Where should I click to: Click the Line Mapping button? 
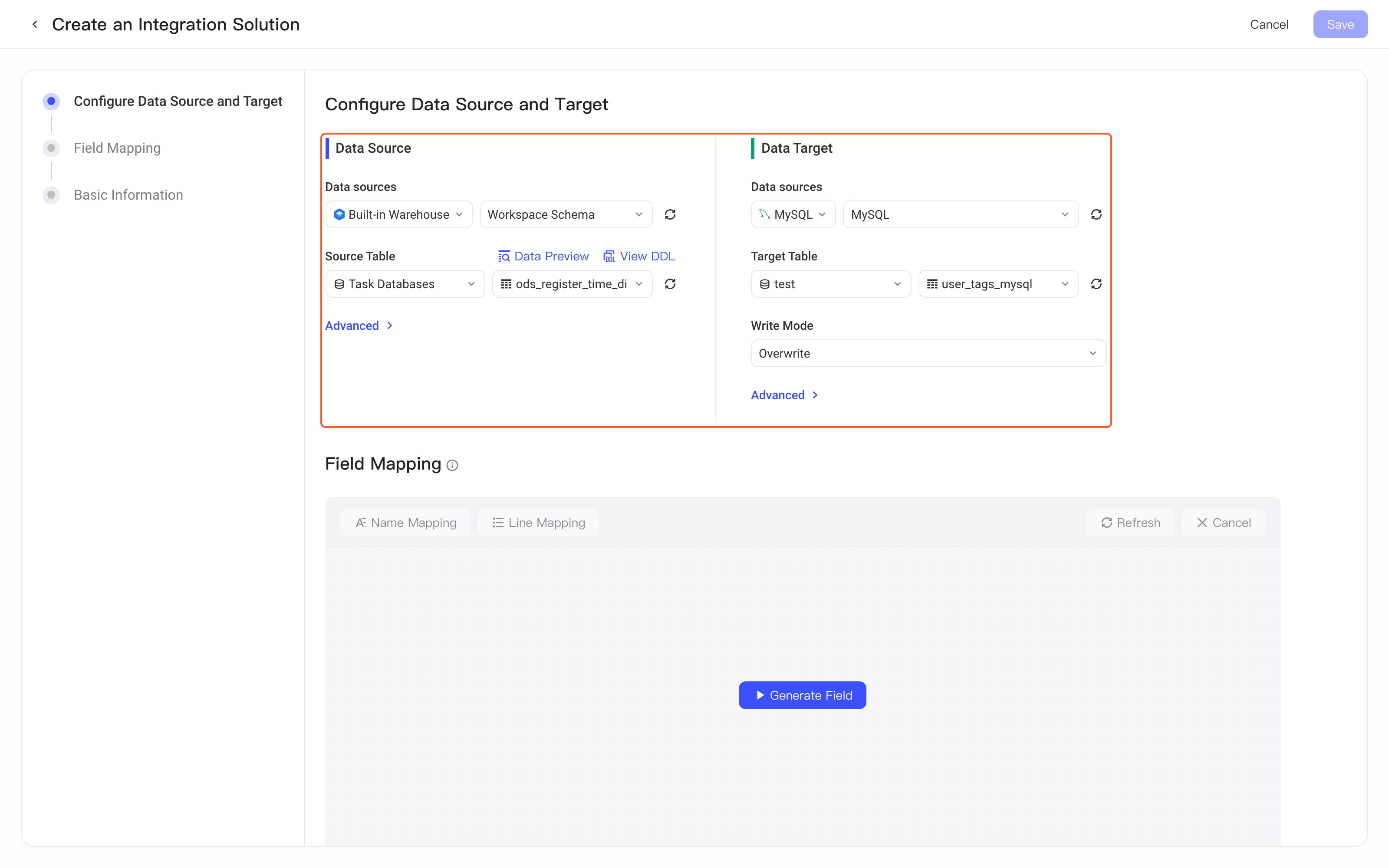tap(538, 523)
